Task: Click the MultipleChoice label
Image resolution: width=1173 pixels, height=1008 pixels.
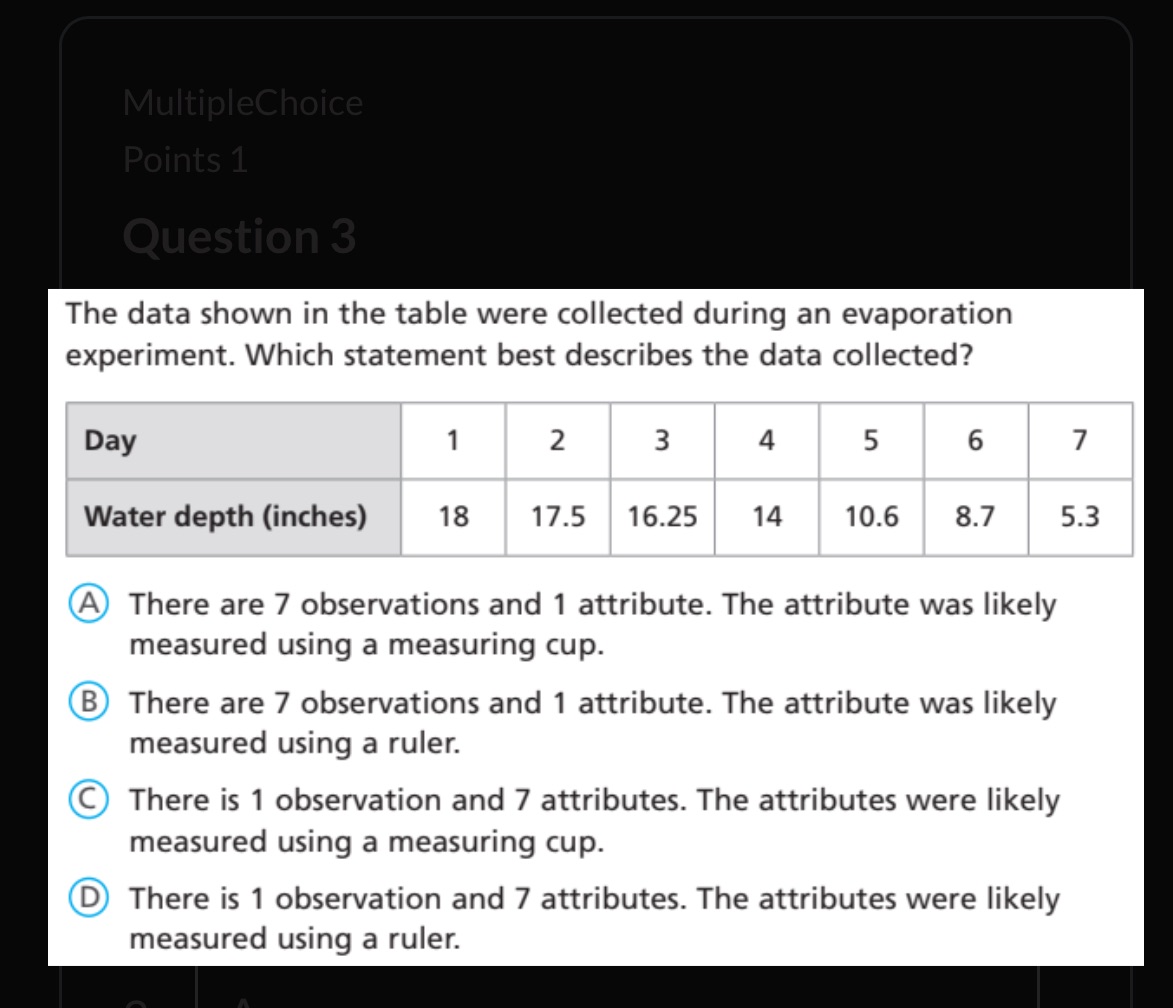Action: pyautogui.click(x=243, y=102)
